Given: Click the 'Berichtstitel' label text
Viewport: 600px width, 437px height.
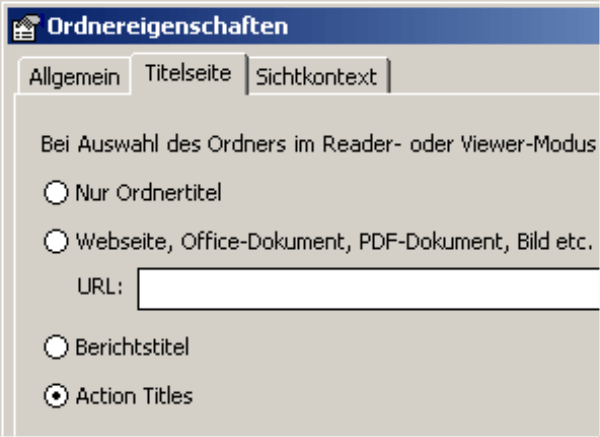Looking at the screenshot, I should coord(132,347).
